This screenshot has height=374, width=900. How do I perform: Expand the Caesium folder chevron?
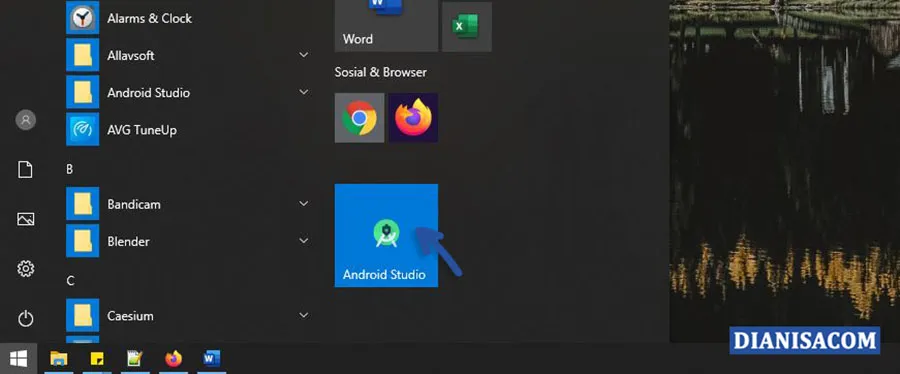304,315
